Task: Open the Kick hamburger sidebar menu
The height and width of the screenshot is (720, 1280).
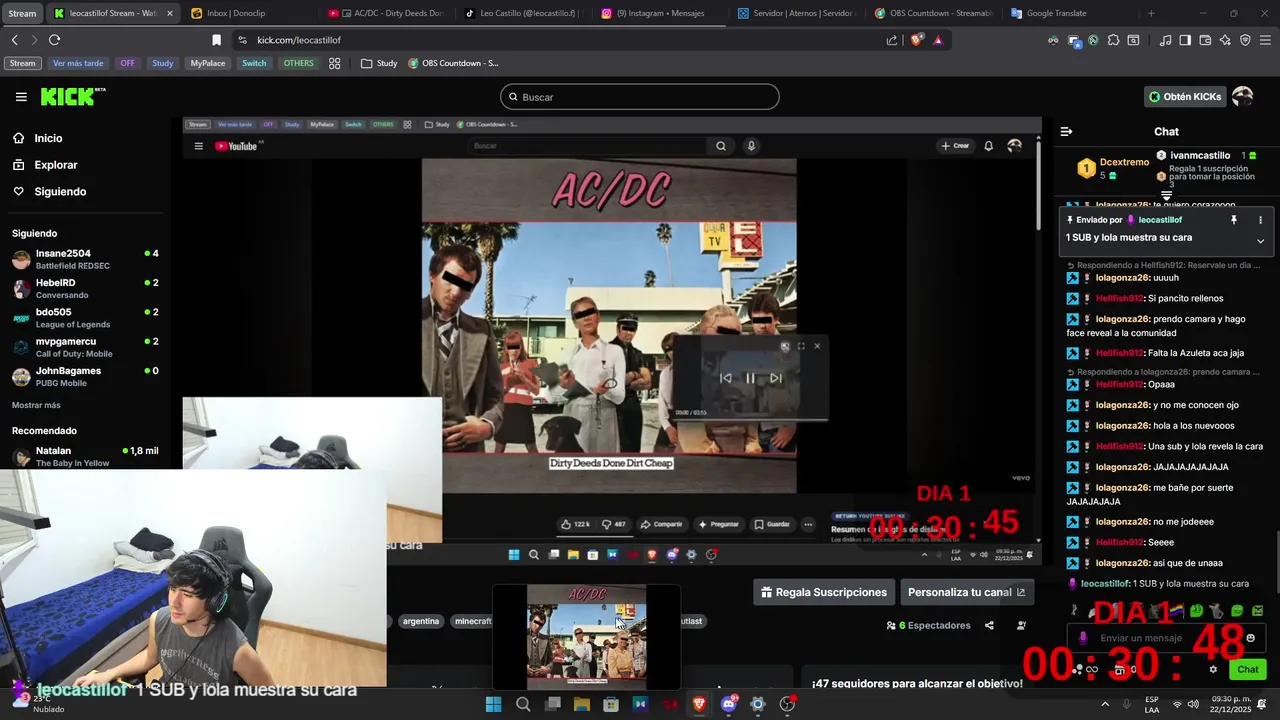Action: 21,97
